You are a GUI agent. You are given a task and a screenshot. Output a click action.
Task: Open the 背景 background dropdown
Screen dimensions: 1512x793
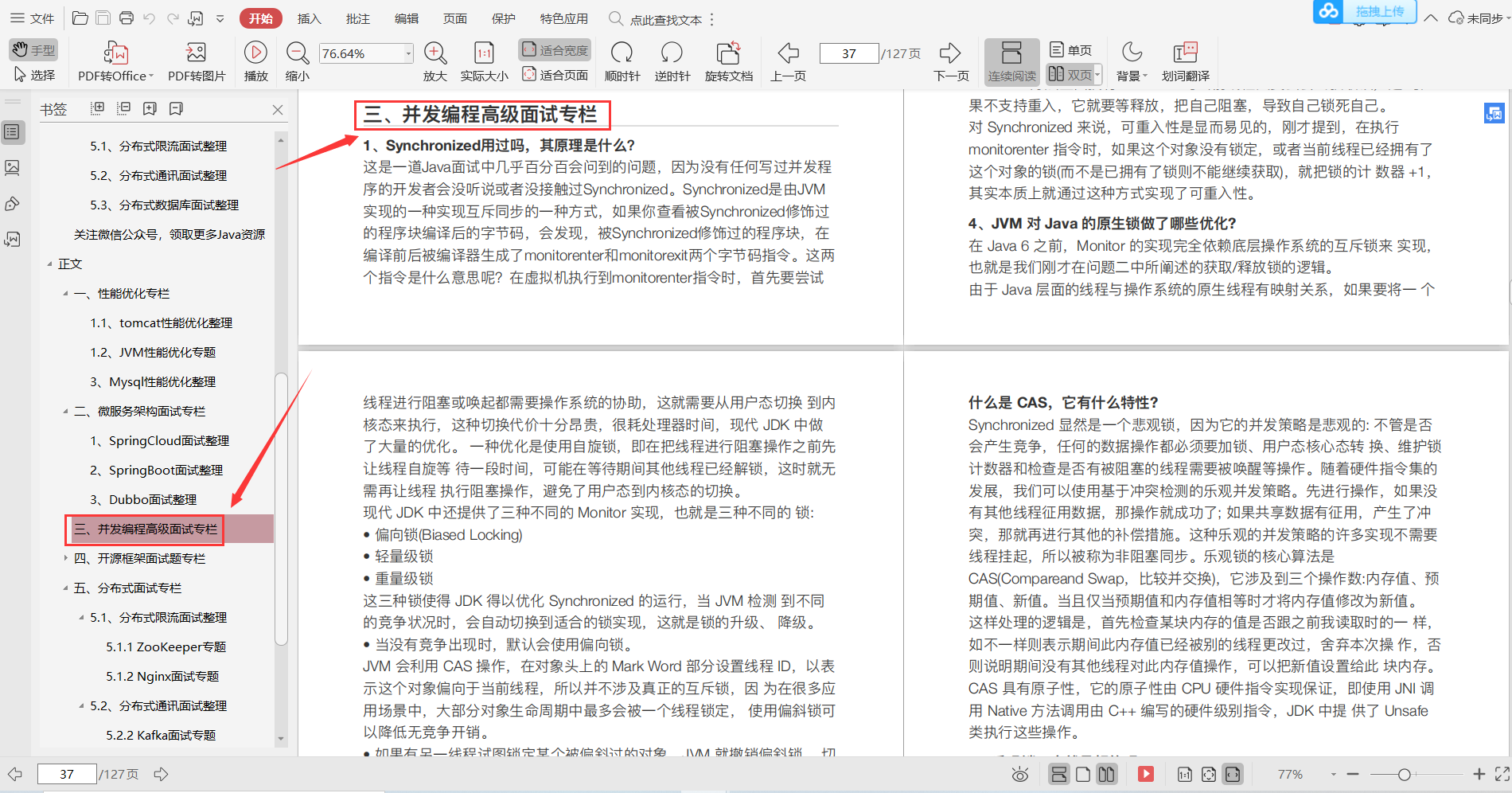coord(1132,61)
